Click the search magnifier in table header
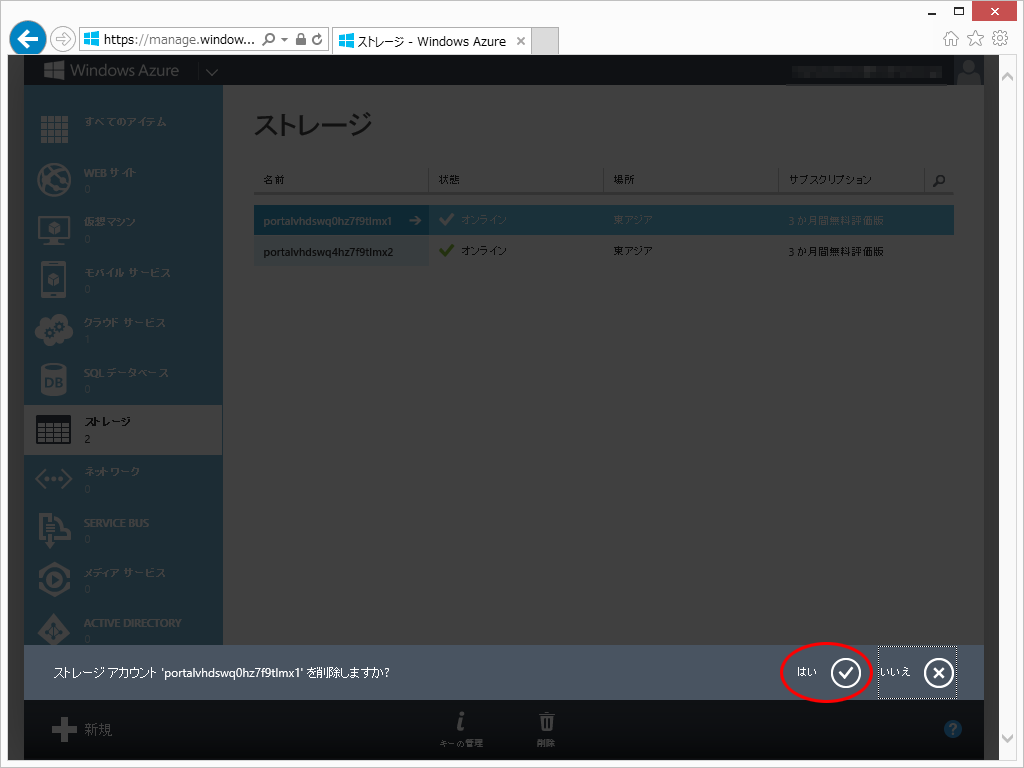 point(939,180)
